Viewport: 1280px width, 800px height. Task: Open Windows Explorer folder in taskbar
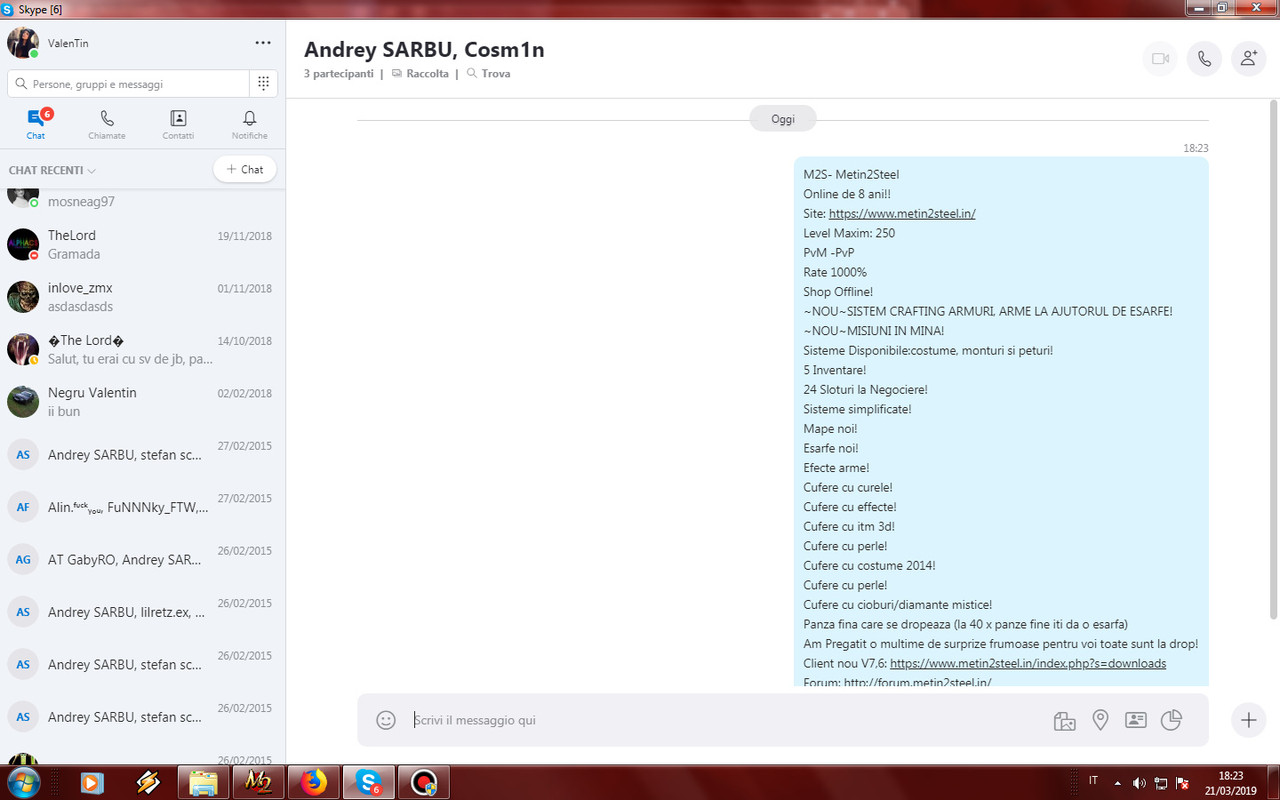pyautogui.click(x=204, y=782)
